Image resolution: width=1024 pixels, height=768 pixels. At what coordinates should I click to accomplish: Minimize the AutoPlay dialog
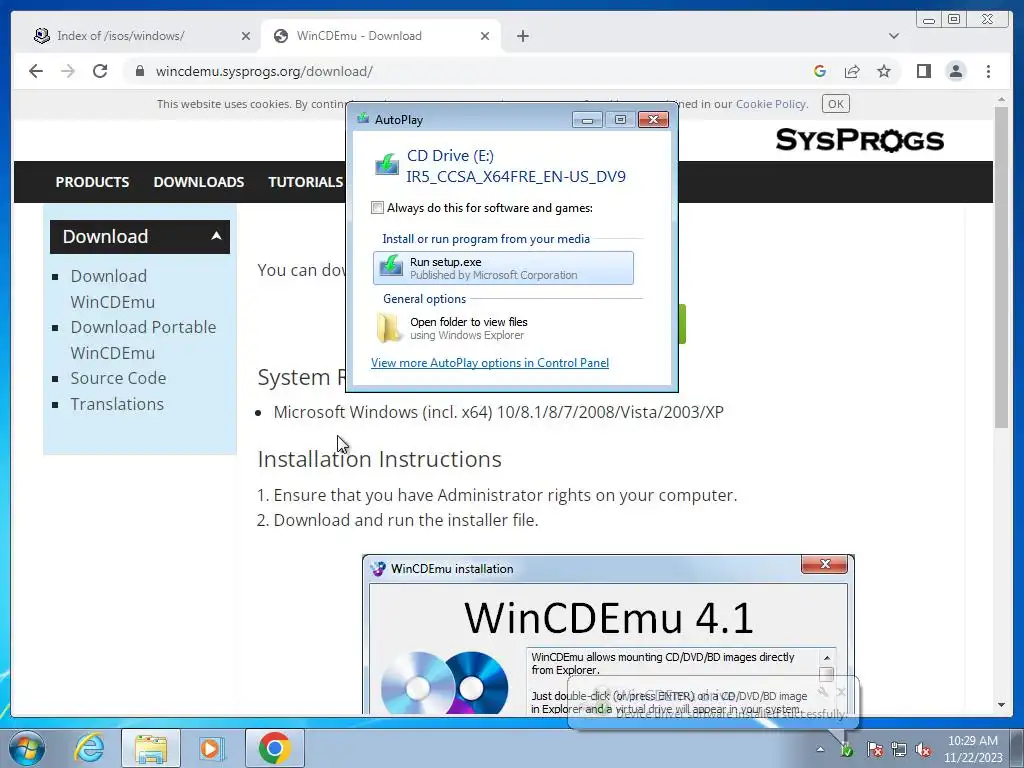[587, 120]
